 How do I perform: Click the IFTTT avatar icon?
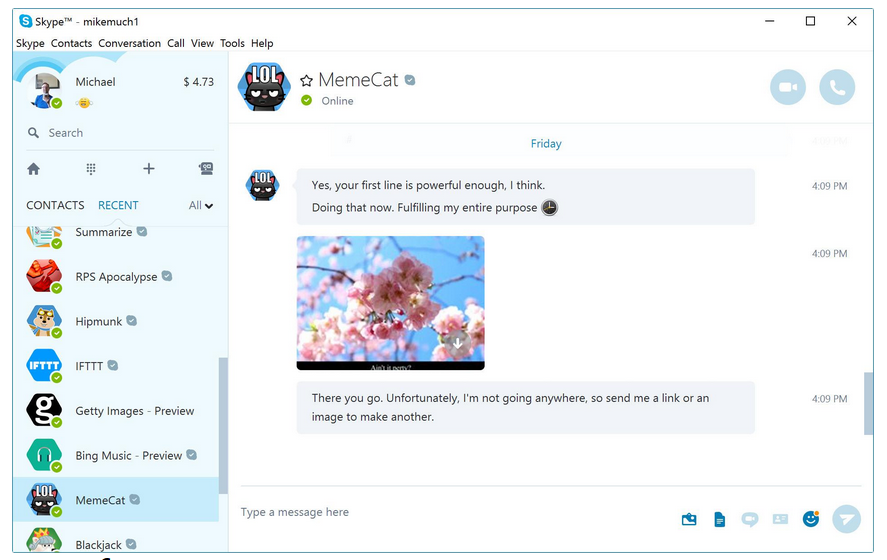coord(44,365)
